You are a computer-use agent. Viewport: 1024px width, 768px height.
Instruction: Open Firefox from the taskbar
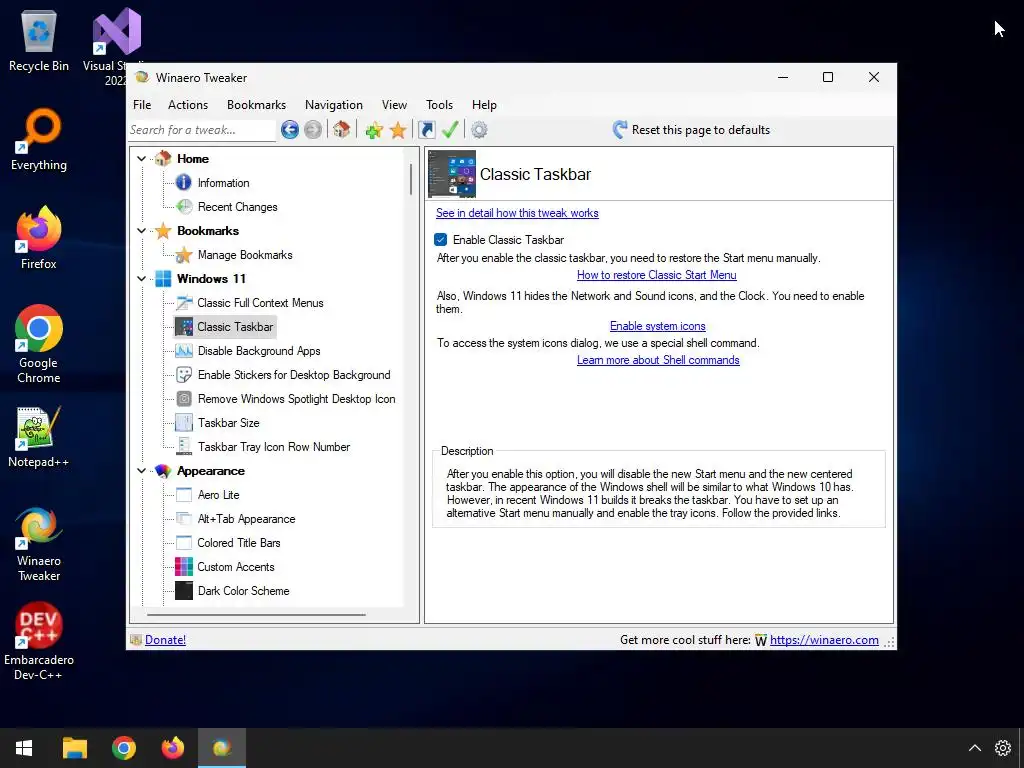(x=173, y=748)
